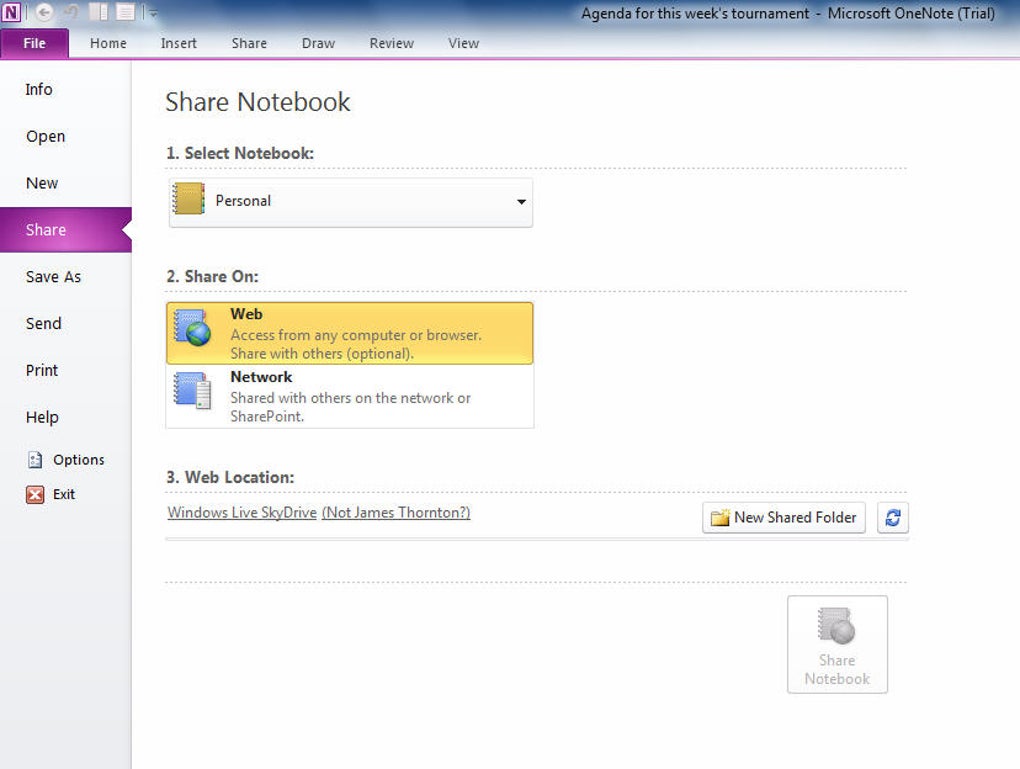1020x769 pixels.
Task: Click the Undo icon in quick access toolbar
Action: click(x=71, y=12)
